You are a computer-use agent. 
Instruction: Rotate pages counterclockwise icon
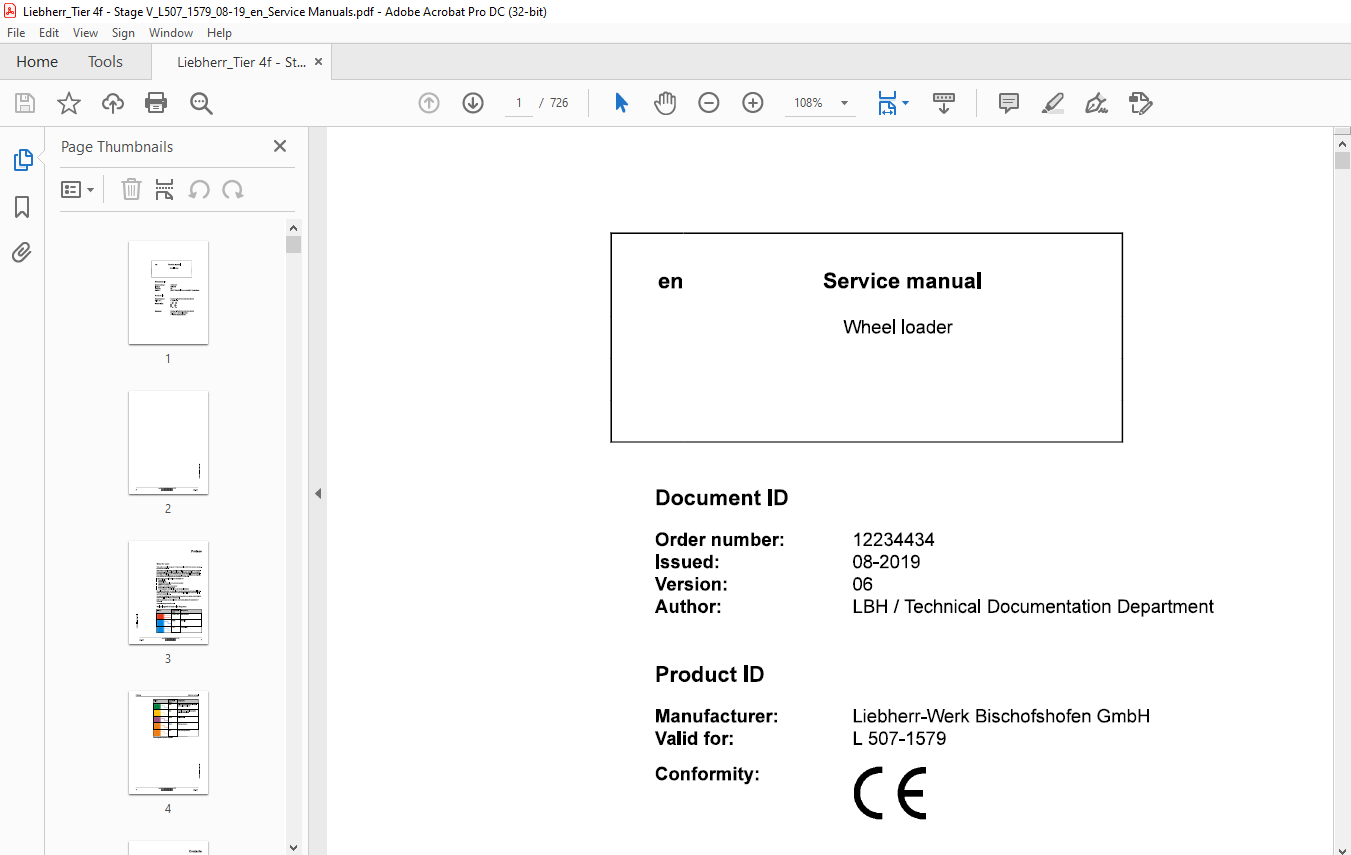click(199, 189)
